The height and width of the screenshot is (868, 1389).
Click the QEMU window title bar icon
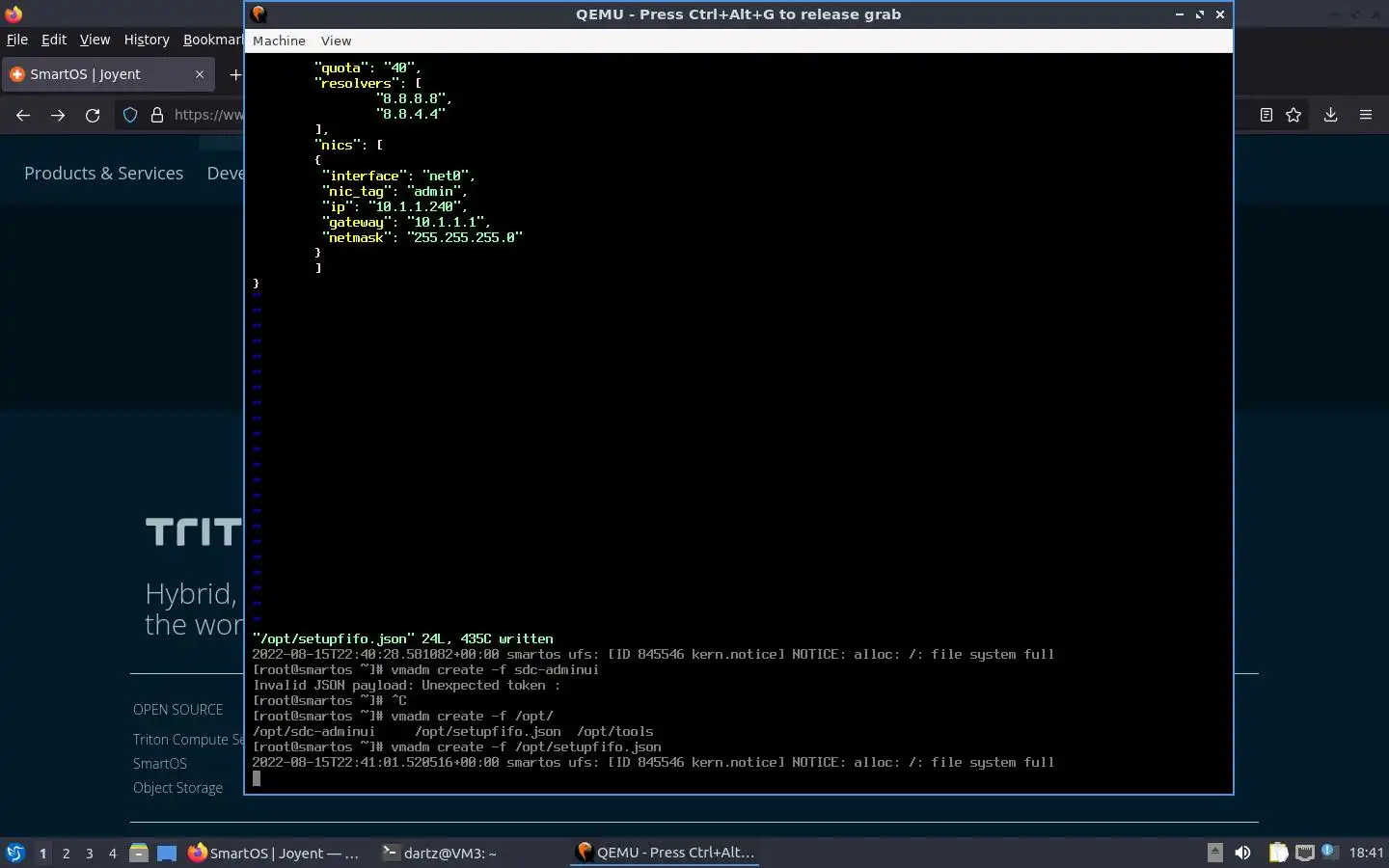click(x=259, y=14)
